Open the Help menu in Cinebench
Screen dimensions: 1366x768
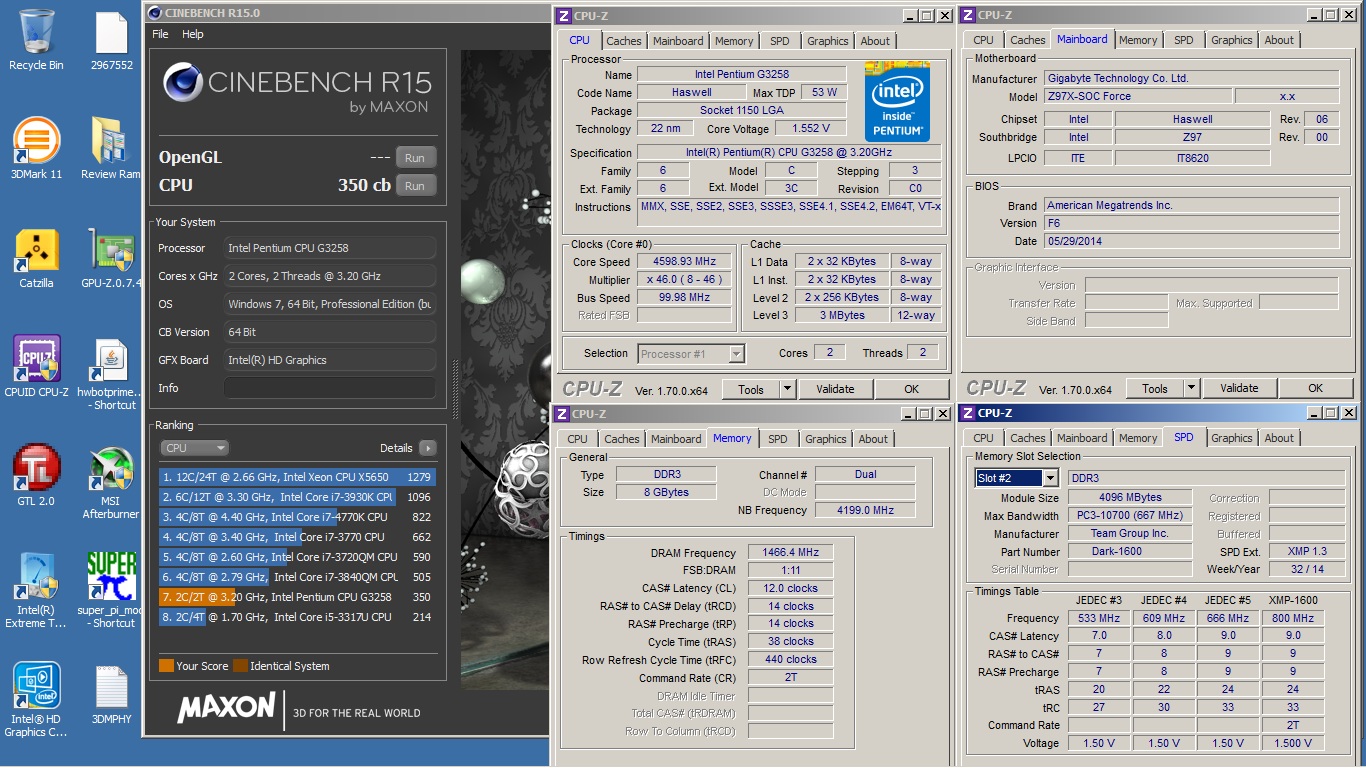pos(193,34)
